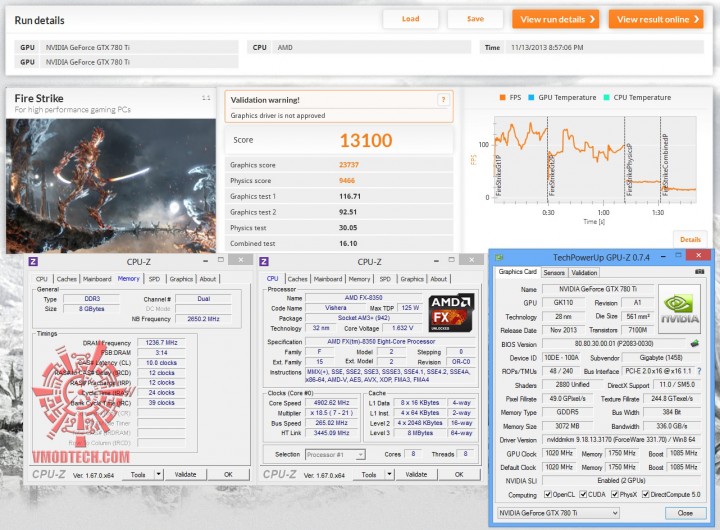Screen dimensions: 720x530
Task: Open Graphics tab in CPU-Z CPU window
Action: 412,279
